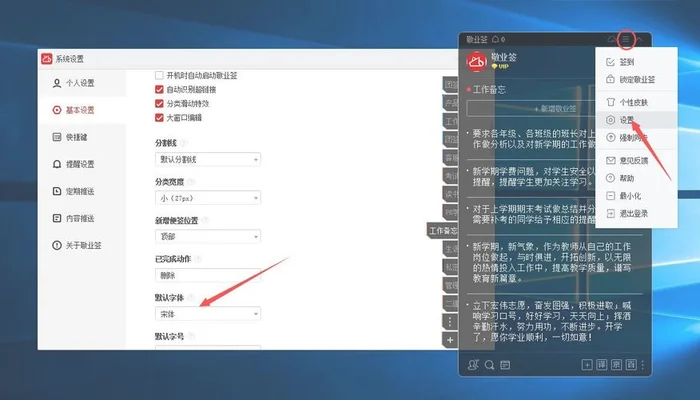This screenshot has height=400, width=700.
Task: Choose 帮助 from the menu
Action: [x=636, y=178]
